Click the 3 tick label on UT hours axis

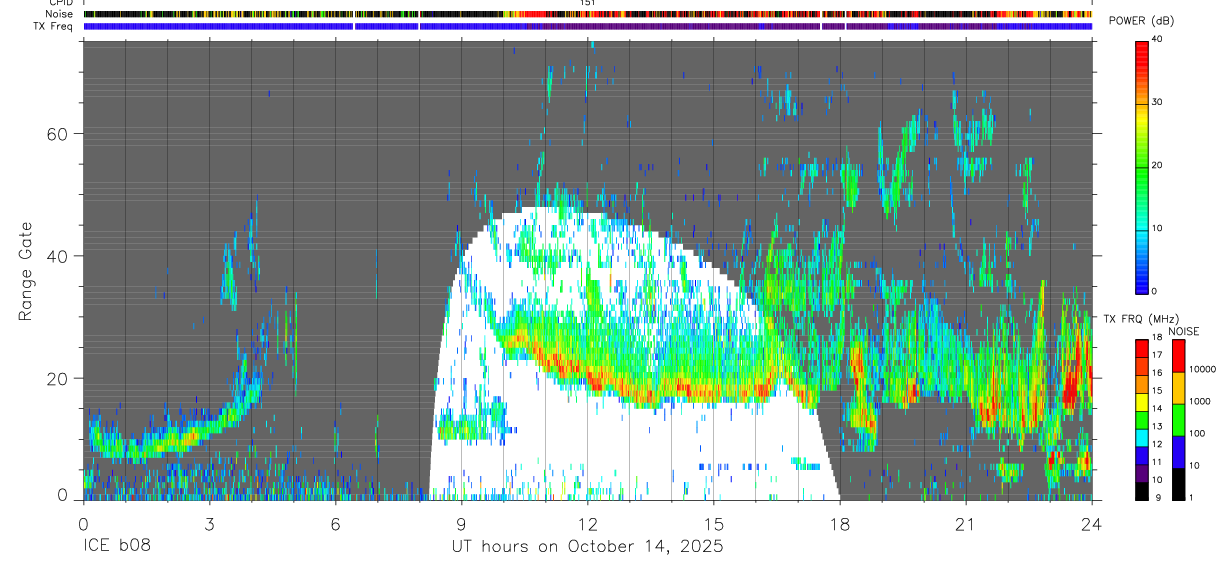click(x=209, y=524)
